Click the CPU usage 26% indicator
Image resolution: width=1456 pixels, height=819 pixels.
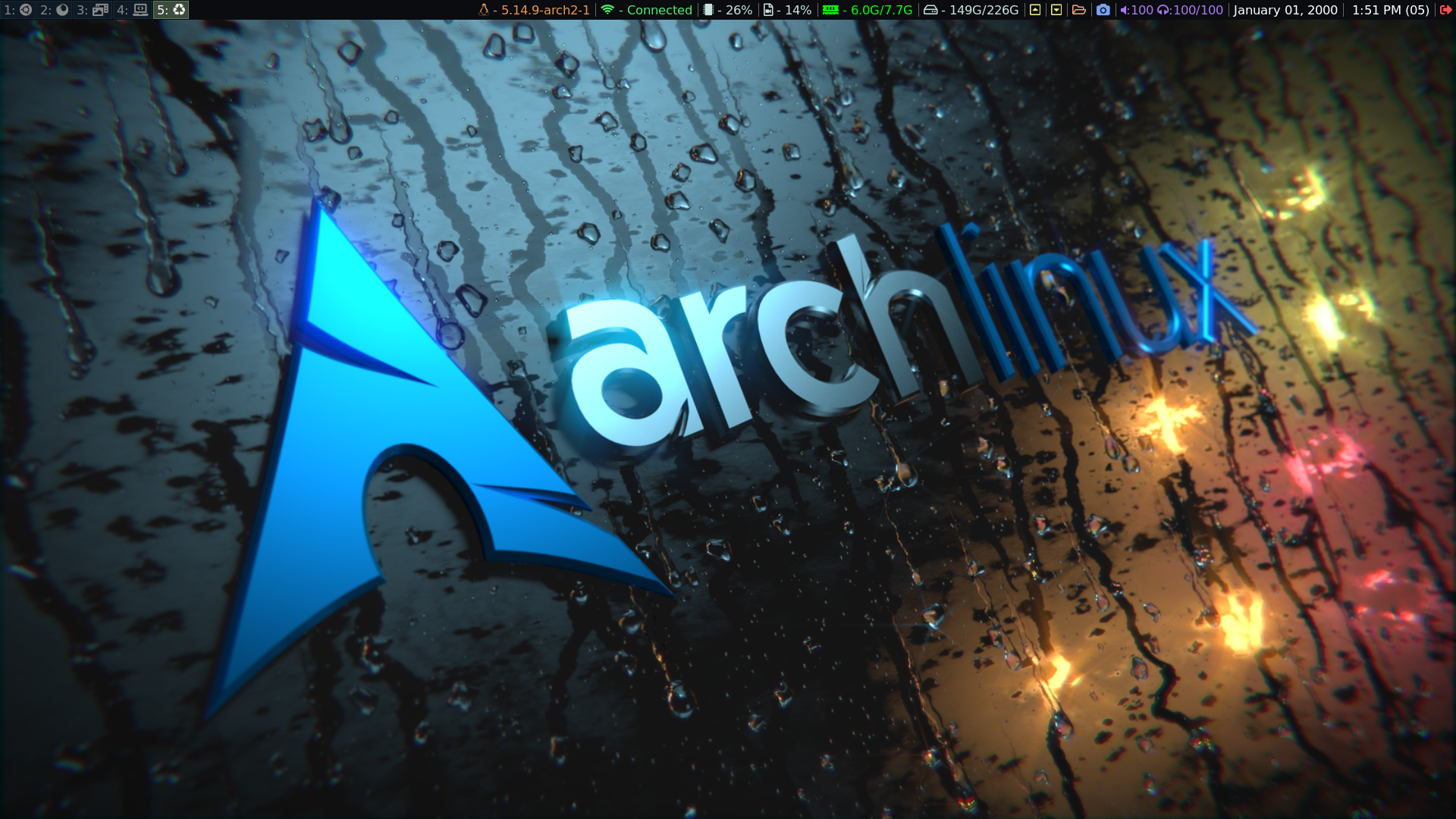coord(727,10)
